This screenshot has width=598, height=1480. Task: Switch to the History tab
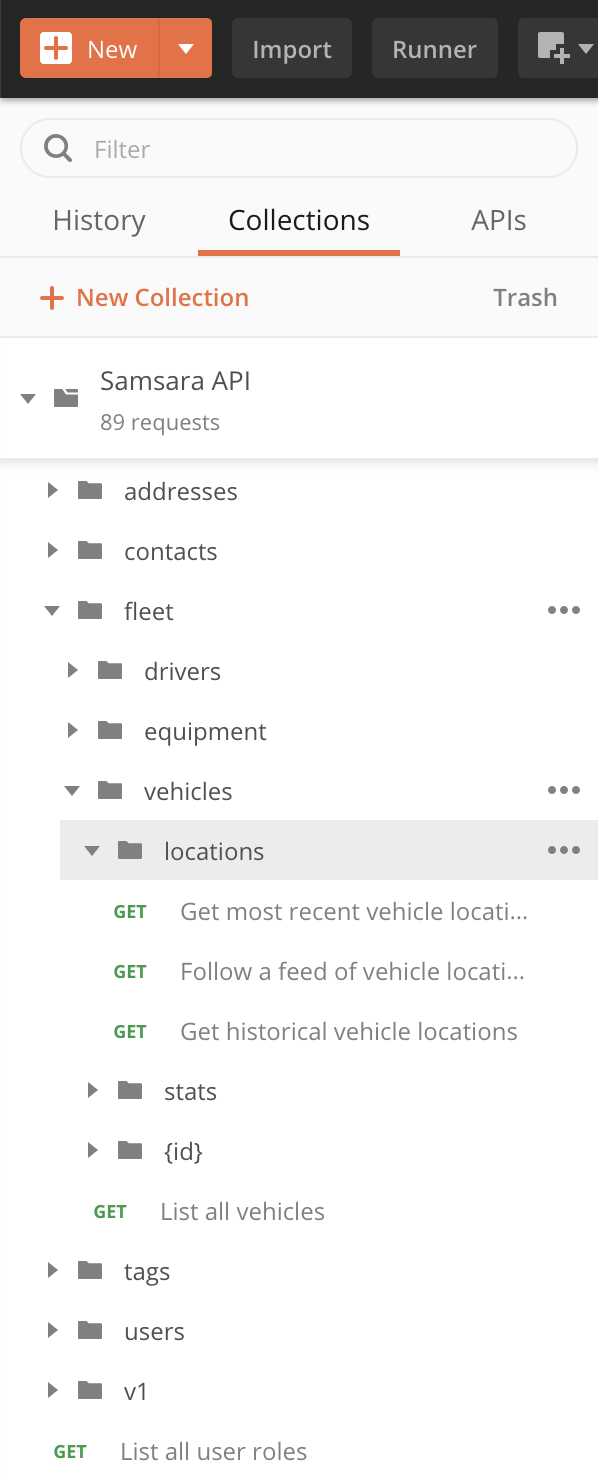[99, 221]
